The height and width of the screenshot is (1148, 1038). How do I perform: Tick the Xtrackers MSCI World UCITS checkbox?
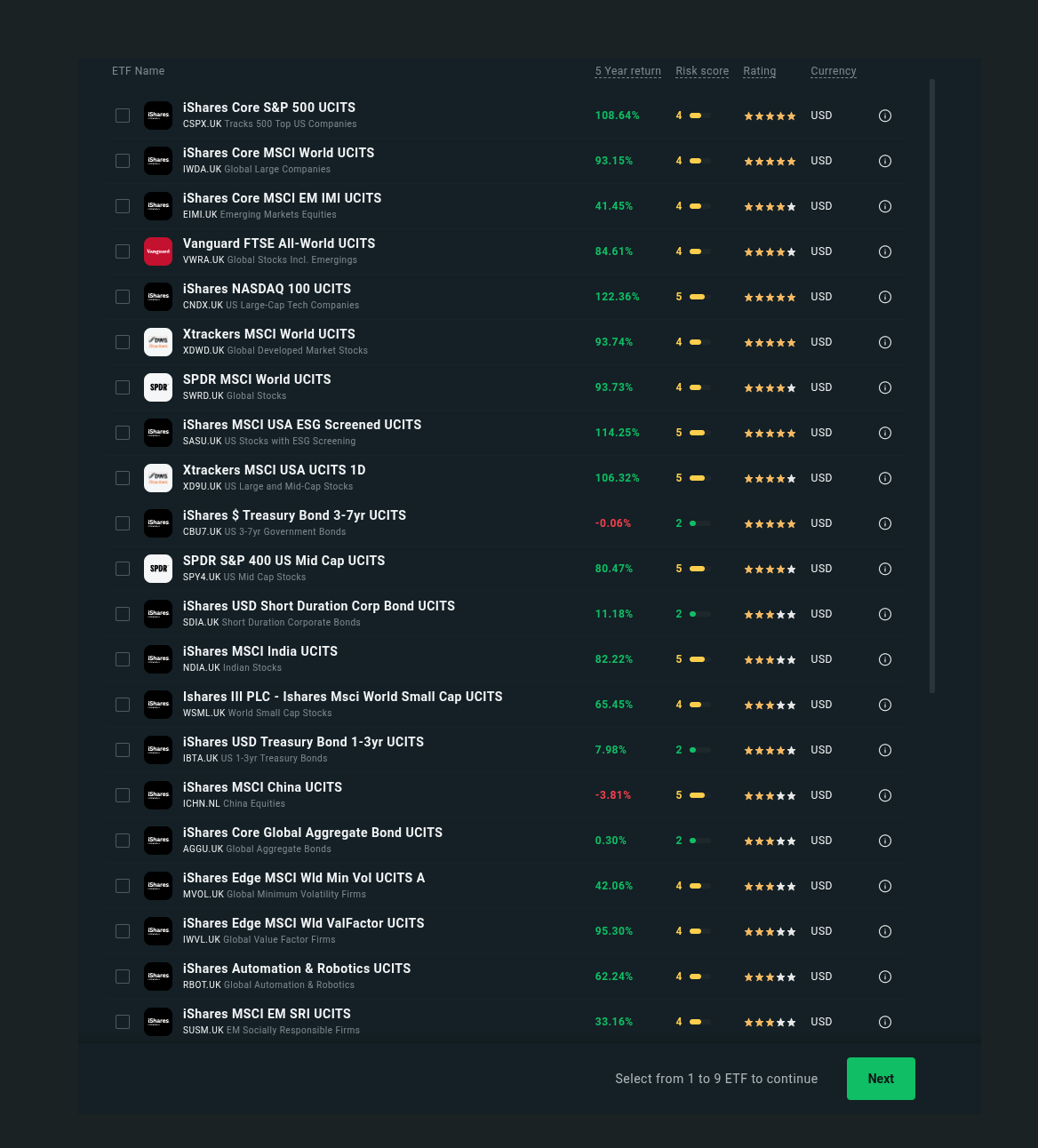pos(123,342)
